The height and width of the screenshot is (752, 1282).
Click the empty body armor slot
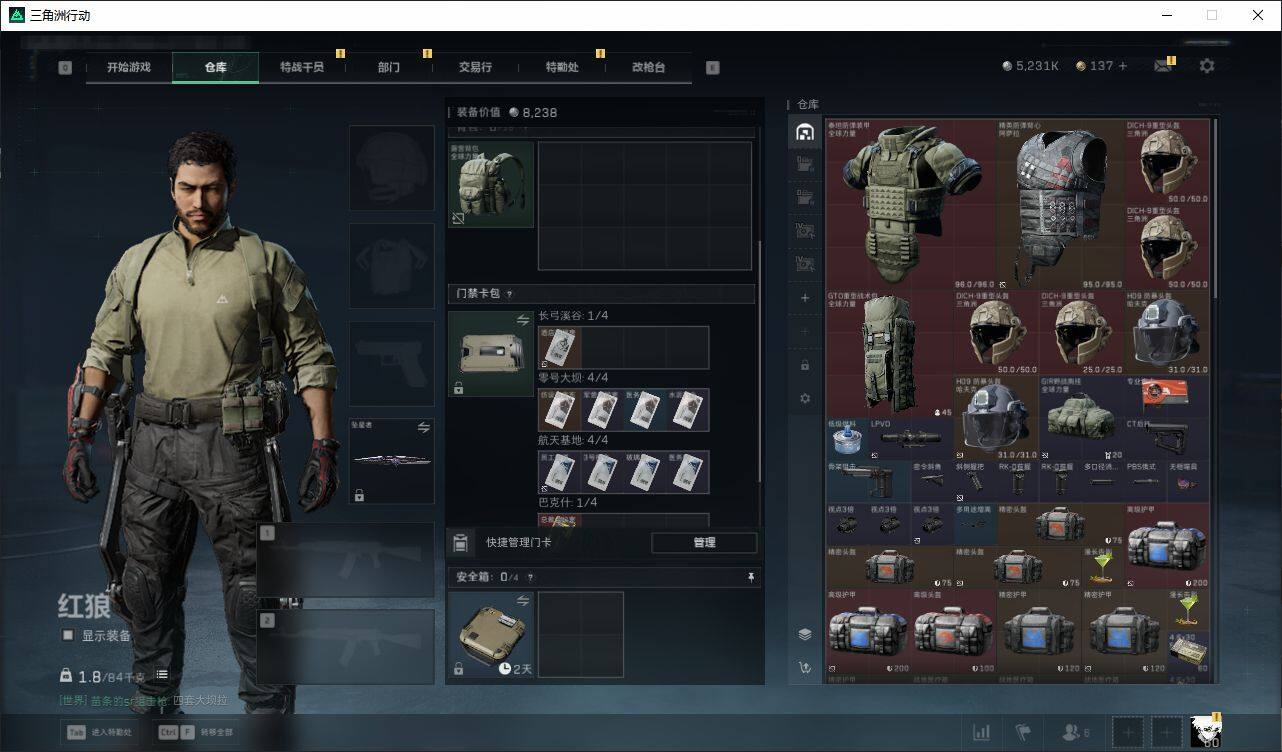pyautogui.click(x=392, y=266)
